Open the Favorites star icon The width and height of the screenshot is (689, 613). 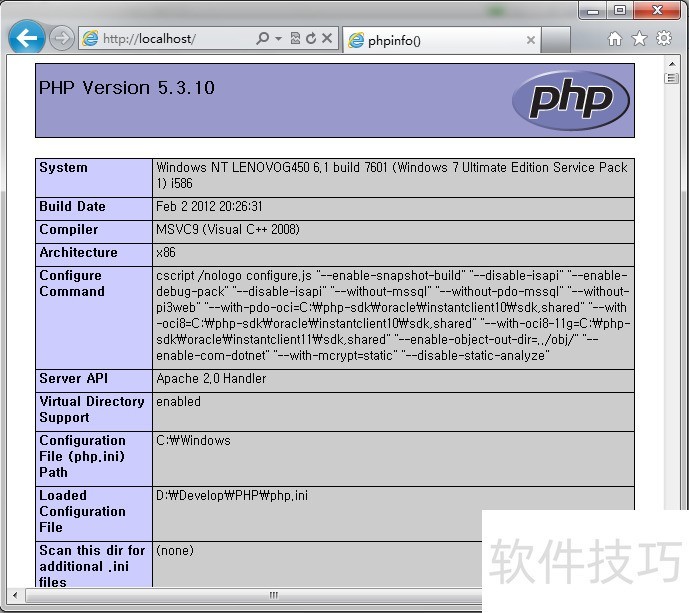pos(639,39)
